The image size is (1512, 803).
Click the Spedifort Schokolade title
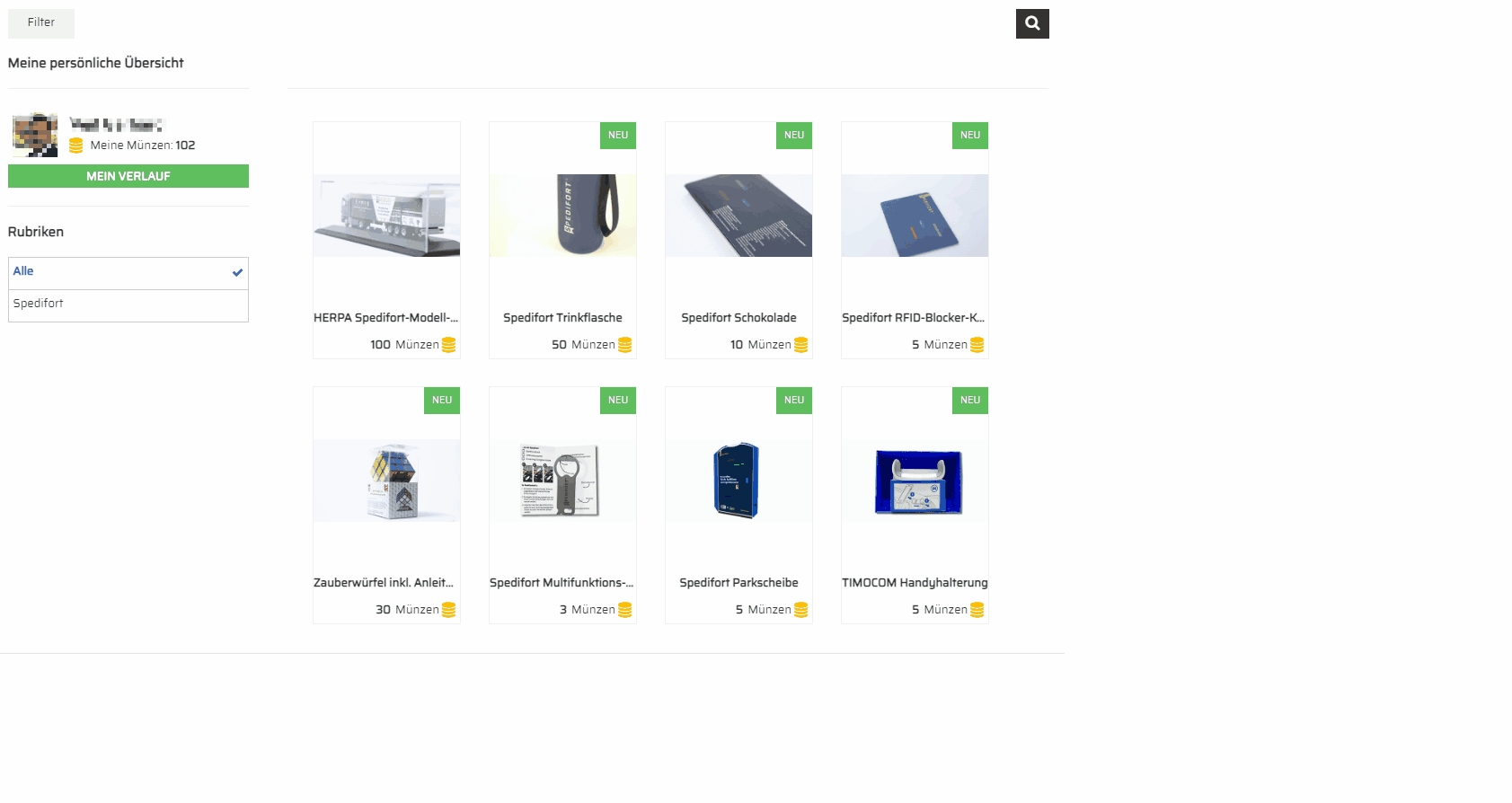coord(738,318)
